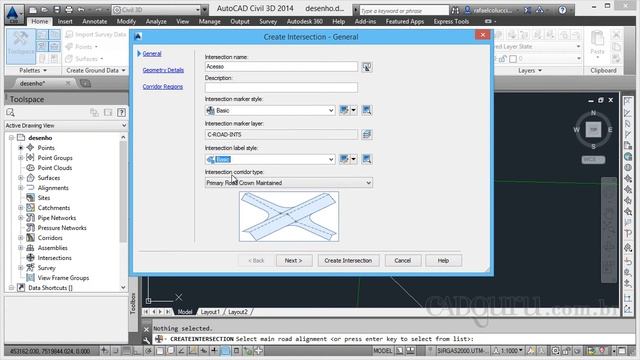Close the command line with X icon
Screen dimensions: 640x360
tap(146, 329)
